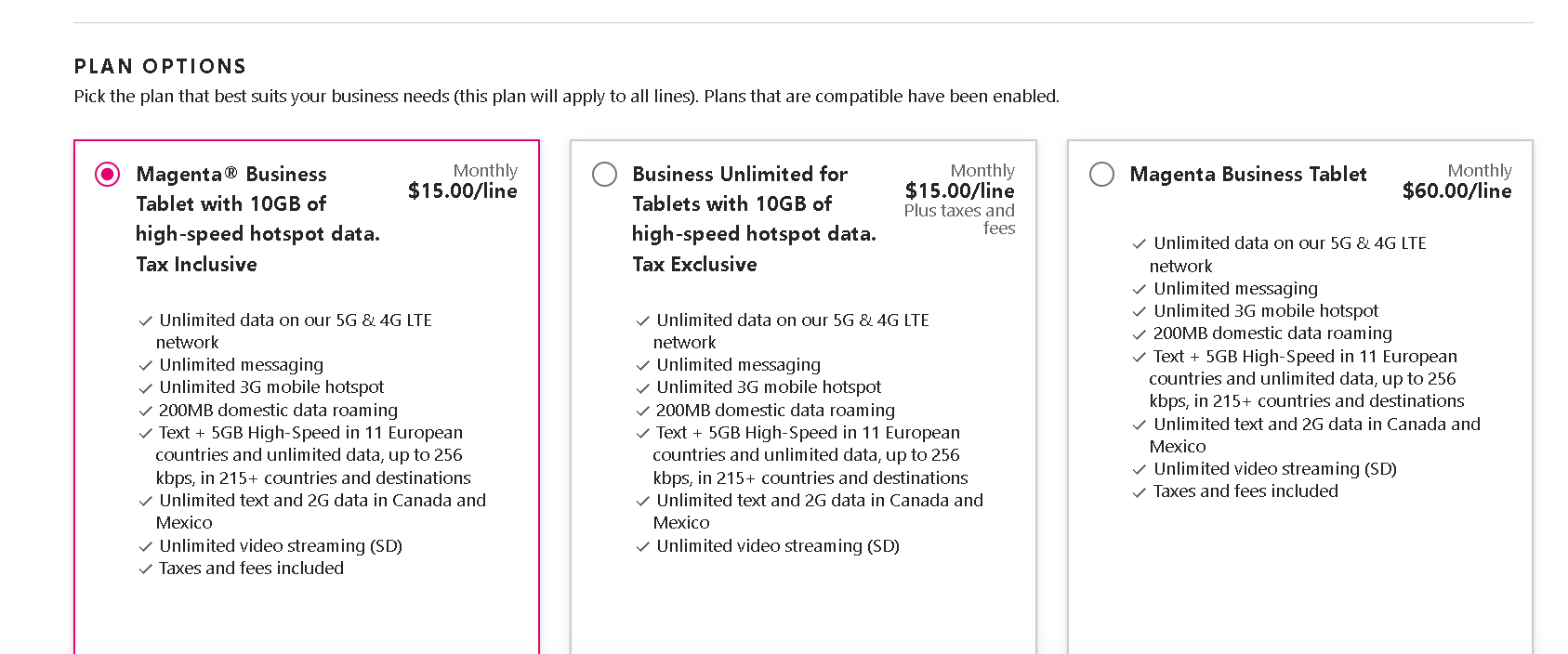Select the Magenta Business Tablet $60 plan radio button
The width and height of the screenshot is (1568, 654).
(1101, 174)
